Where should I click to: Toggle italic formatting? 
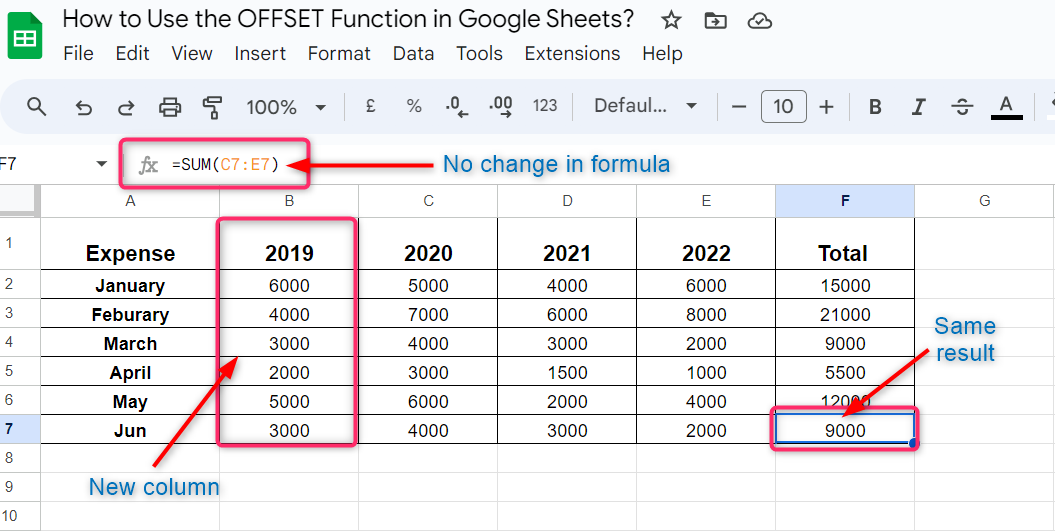(918, 107)
